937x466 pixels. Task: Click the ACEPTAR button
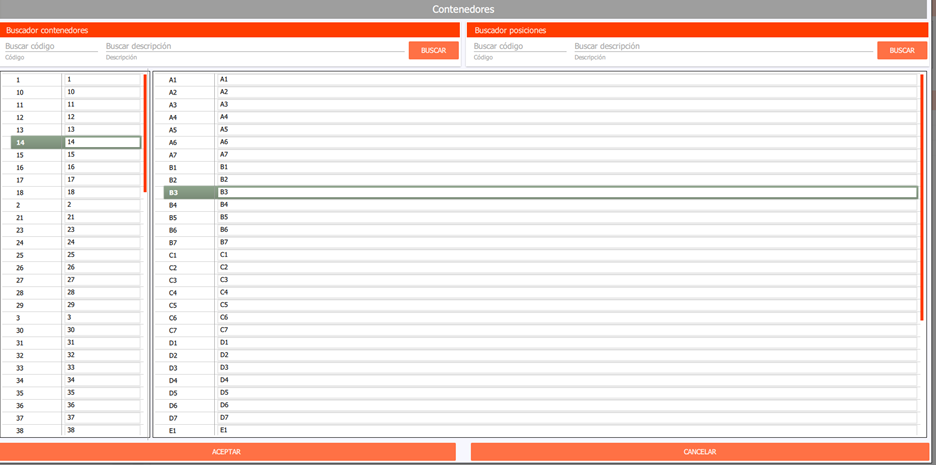[x=228, y=452]
